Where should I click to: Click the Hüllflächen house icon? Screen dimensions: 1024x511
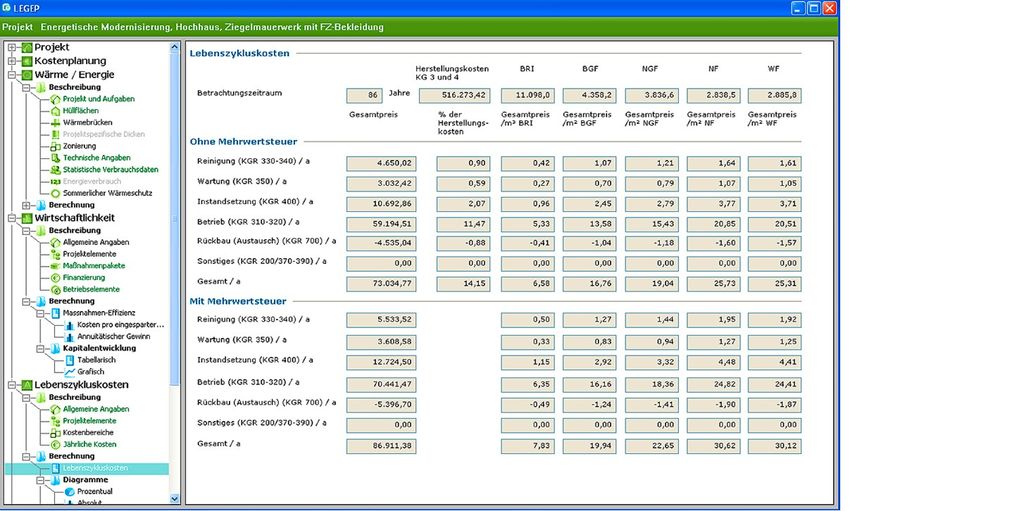[x=56, y=111]
